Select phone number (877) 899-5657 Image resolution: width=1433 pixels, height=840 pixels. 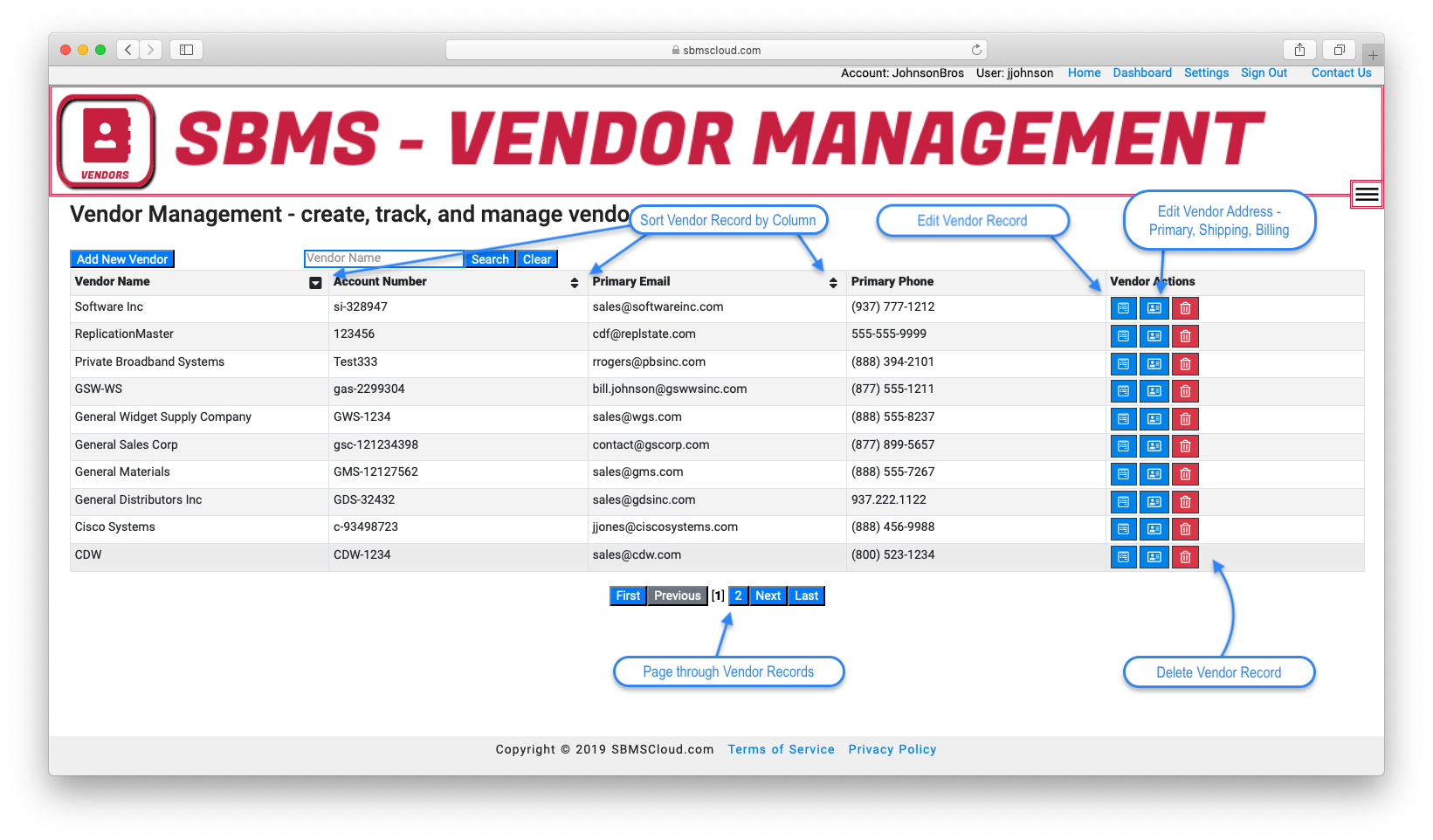[x=892, y=445]
